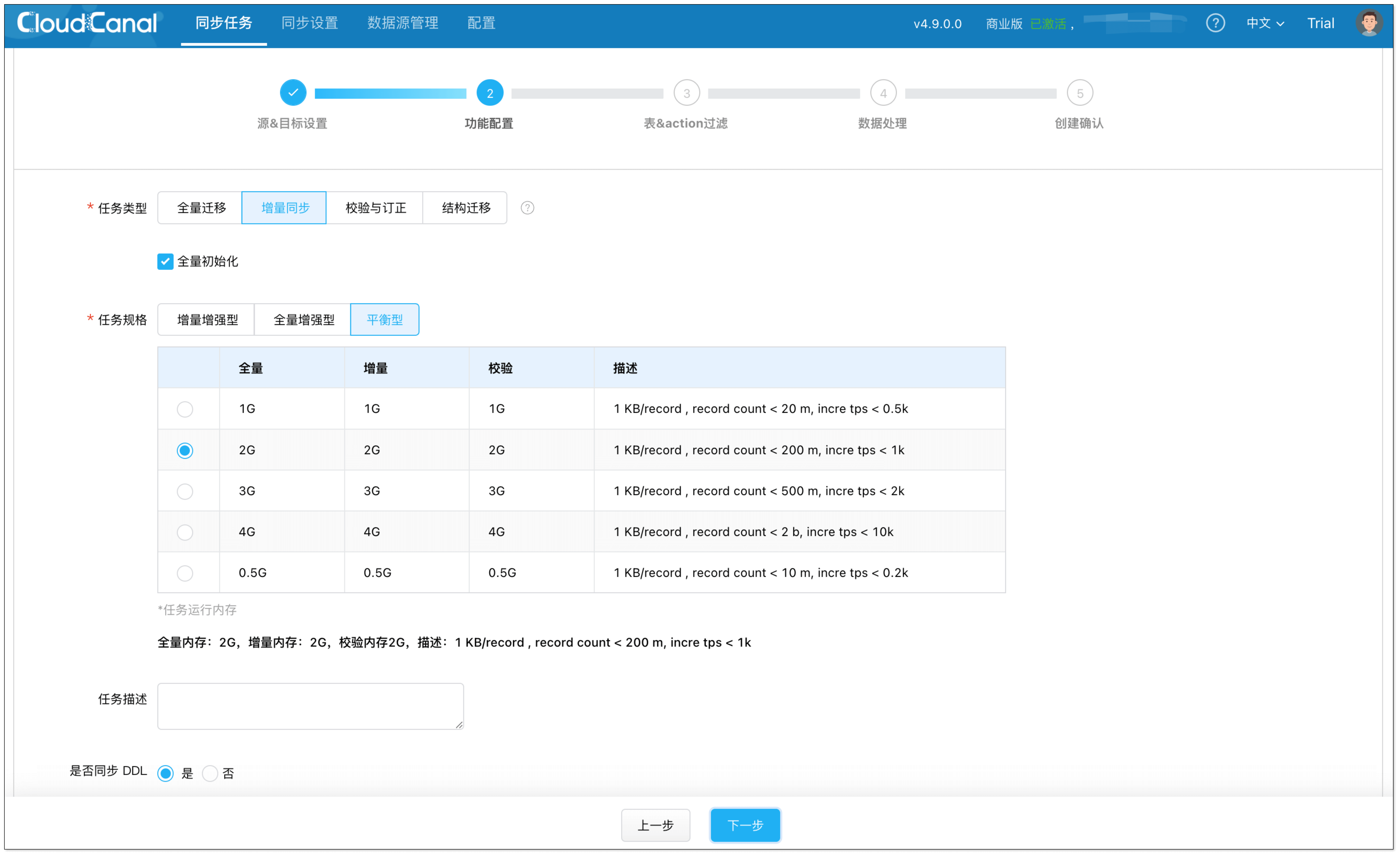Go to 数据源管理 menu
The image size is (1400, 856).
(x=402, y=23)
